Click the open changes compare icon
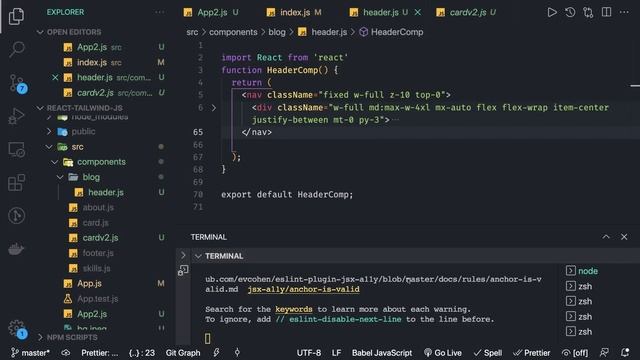This screenshot has width=640, height=360. pyautogui.click(x=588, y=12)
